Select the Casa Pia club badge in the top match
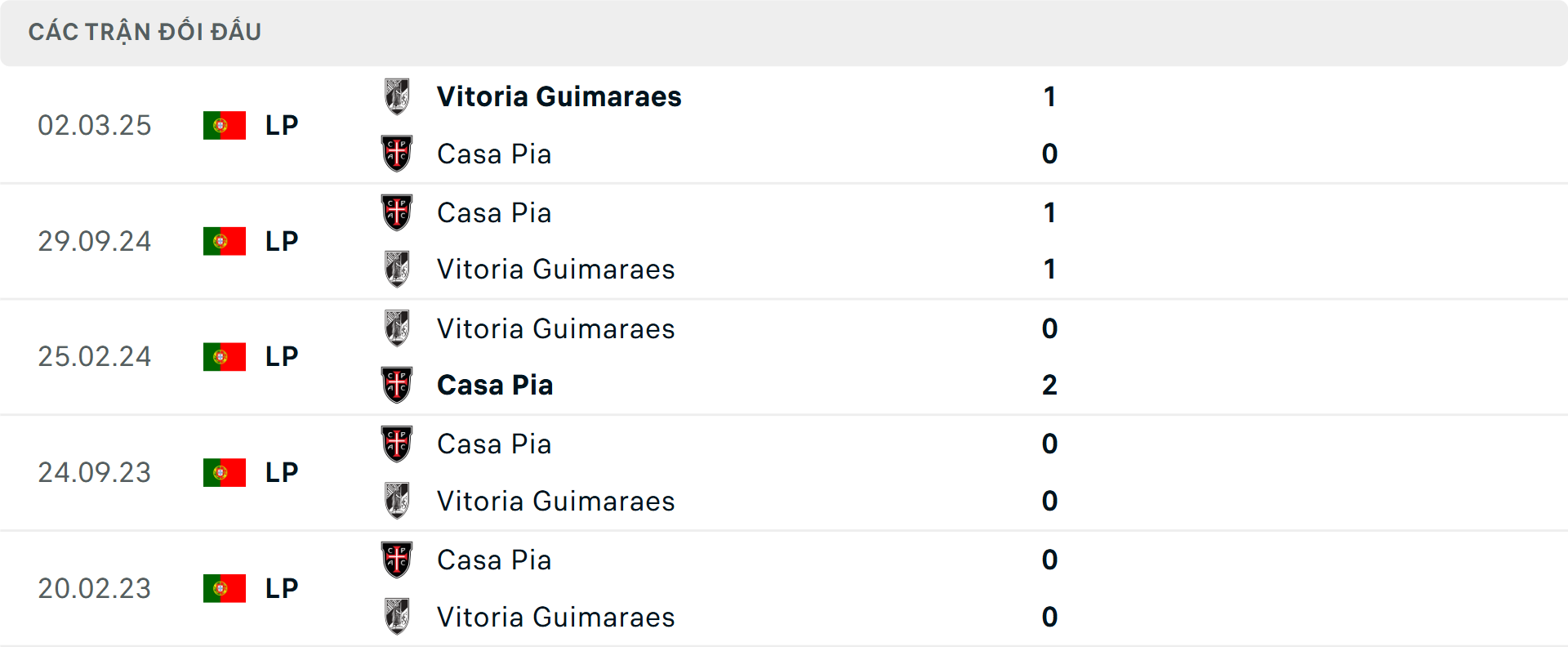The image size is (1568, 647). (398, 154)
